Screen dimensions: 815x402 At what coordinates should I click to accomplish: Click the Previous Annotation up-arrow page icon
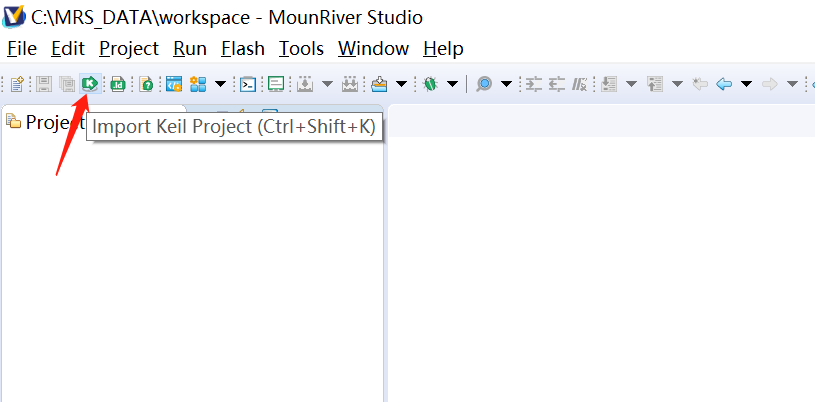(655, 84)
